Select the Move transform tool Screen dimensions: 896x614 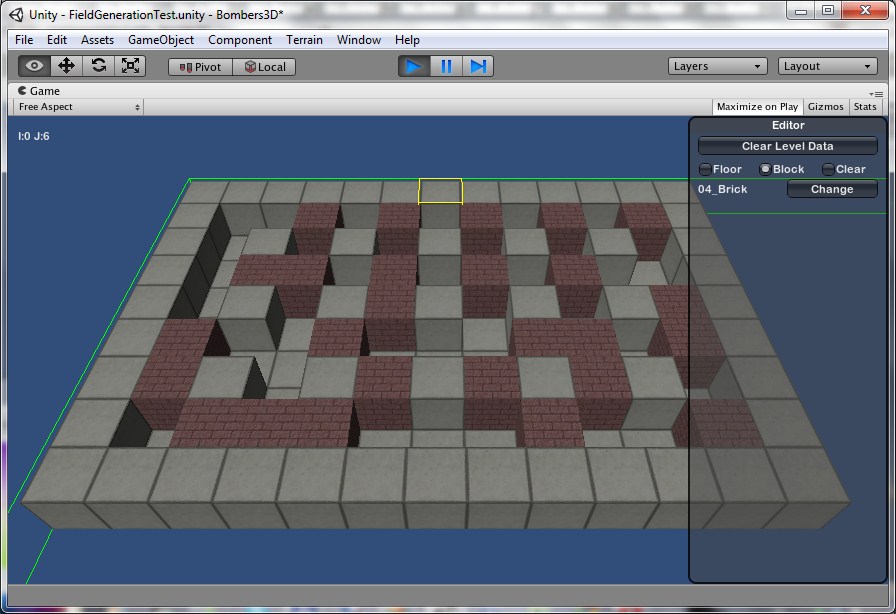[x=67, y=66]
